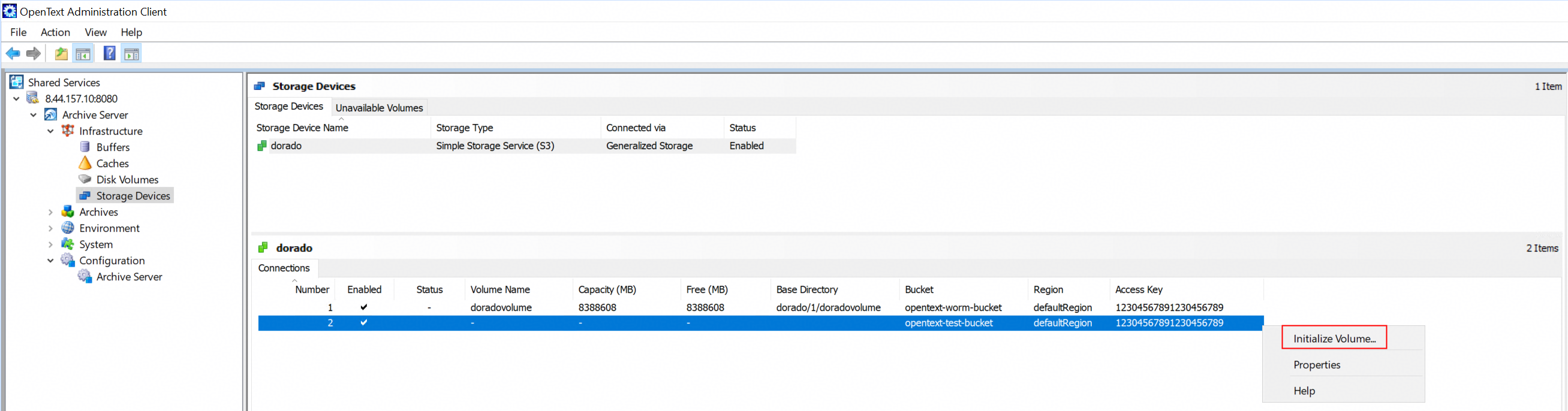Choose Properties from the context menu
The height and width of the screenshot is (411, 1568).
coord(1317,365)
